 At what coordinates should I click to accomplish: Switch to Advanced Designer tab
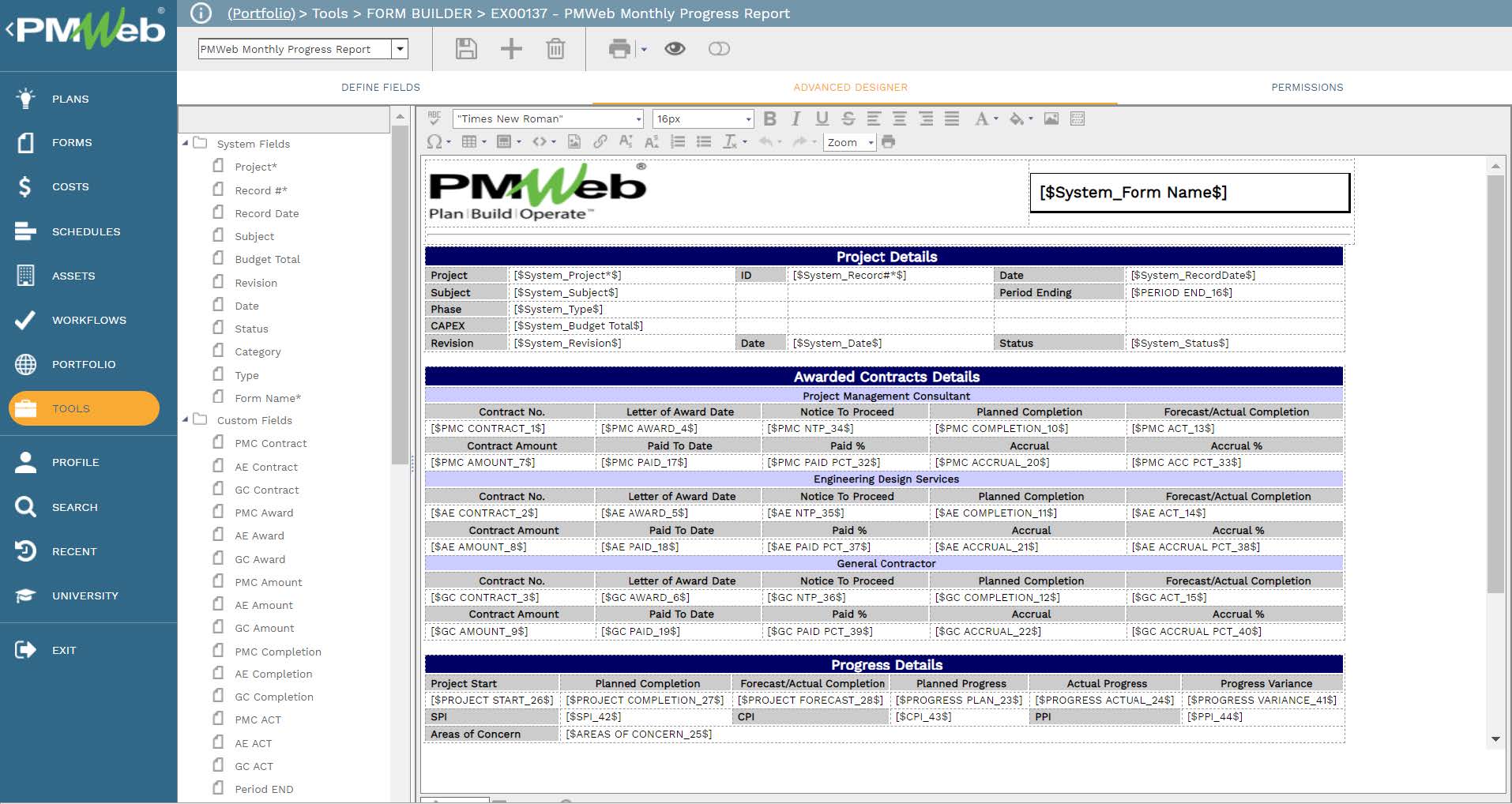[851, 88]
